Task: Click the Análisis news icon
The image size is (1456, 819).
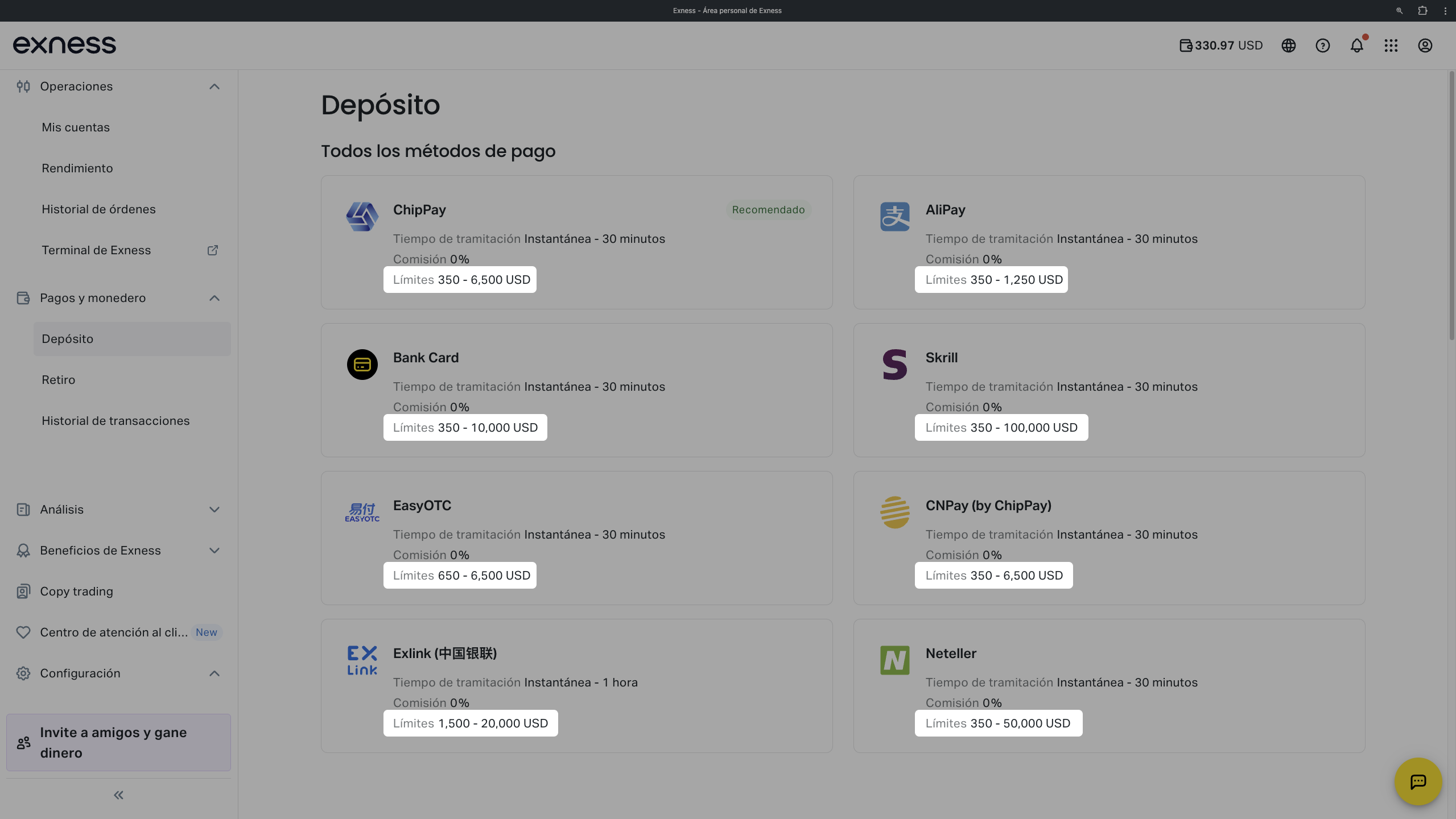Action: (x=23, y=510)
